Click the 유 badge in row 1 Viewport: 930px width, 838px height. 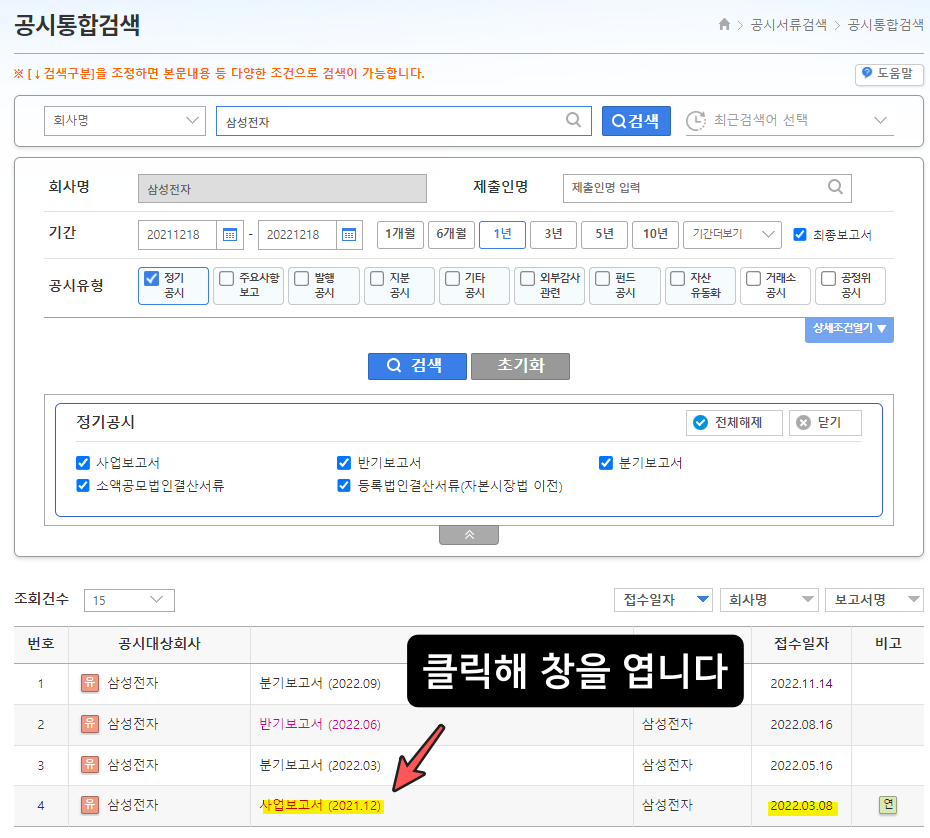pos(90,683)
